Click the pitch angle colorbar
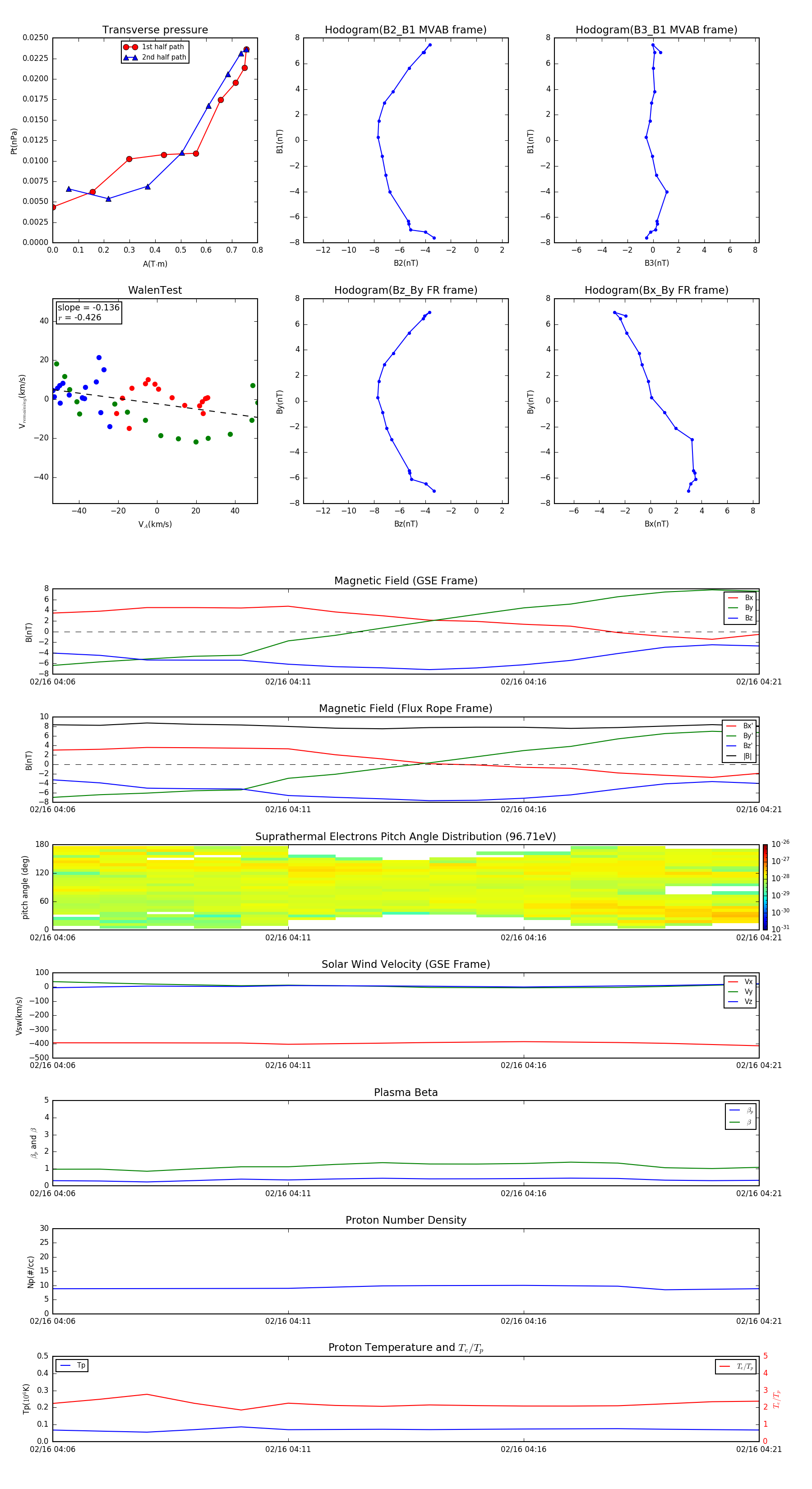Image resolution: width=812 pixels, height=1489 pixels. [x=765, y=887]
